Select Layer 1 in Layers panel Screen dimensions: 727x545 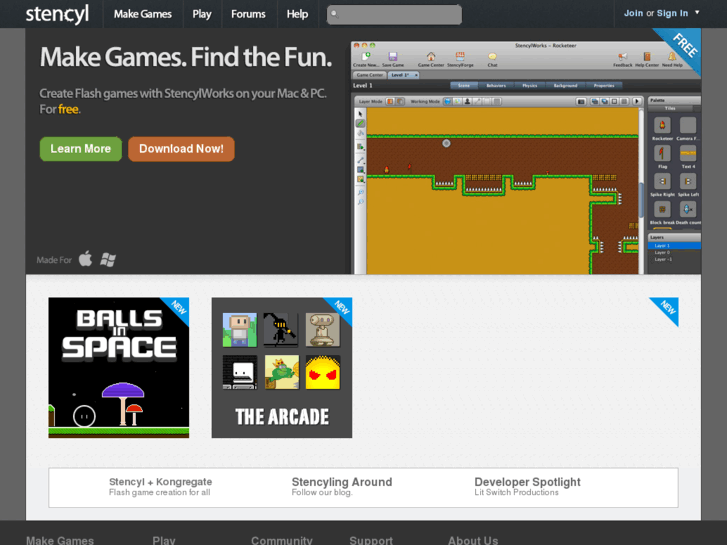(x=674, y=245)
